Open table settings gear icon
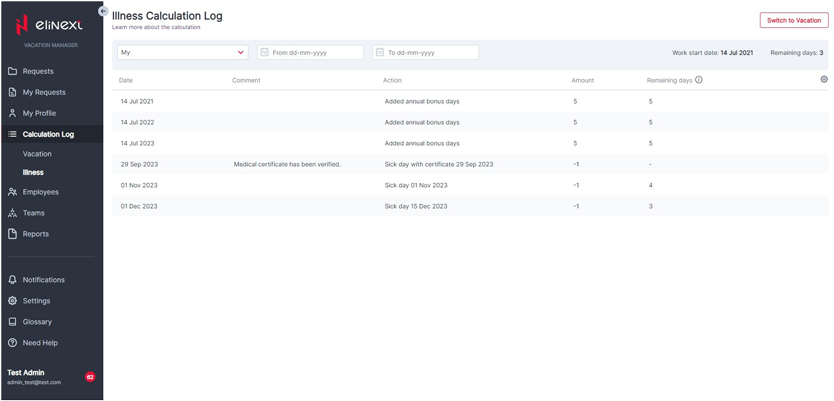The height and width of the screenshot is (401, 834). [824, 79]
